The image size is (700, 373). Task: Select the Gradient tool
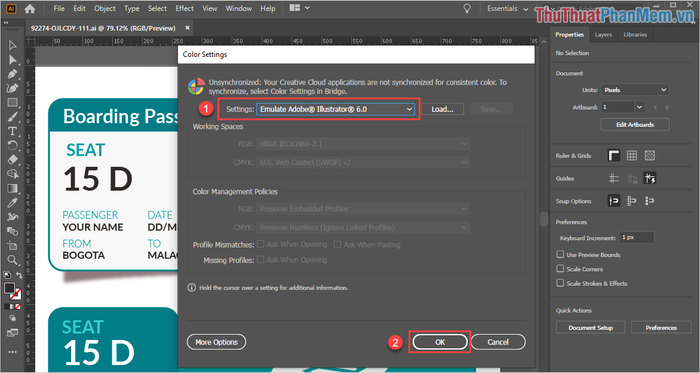click(x=12, y=188)
